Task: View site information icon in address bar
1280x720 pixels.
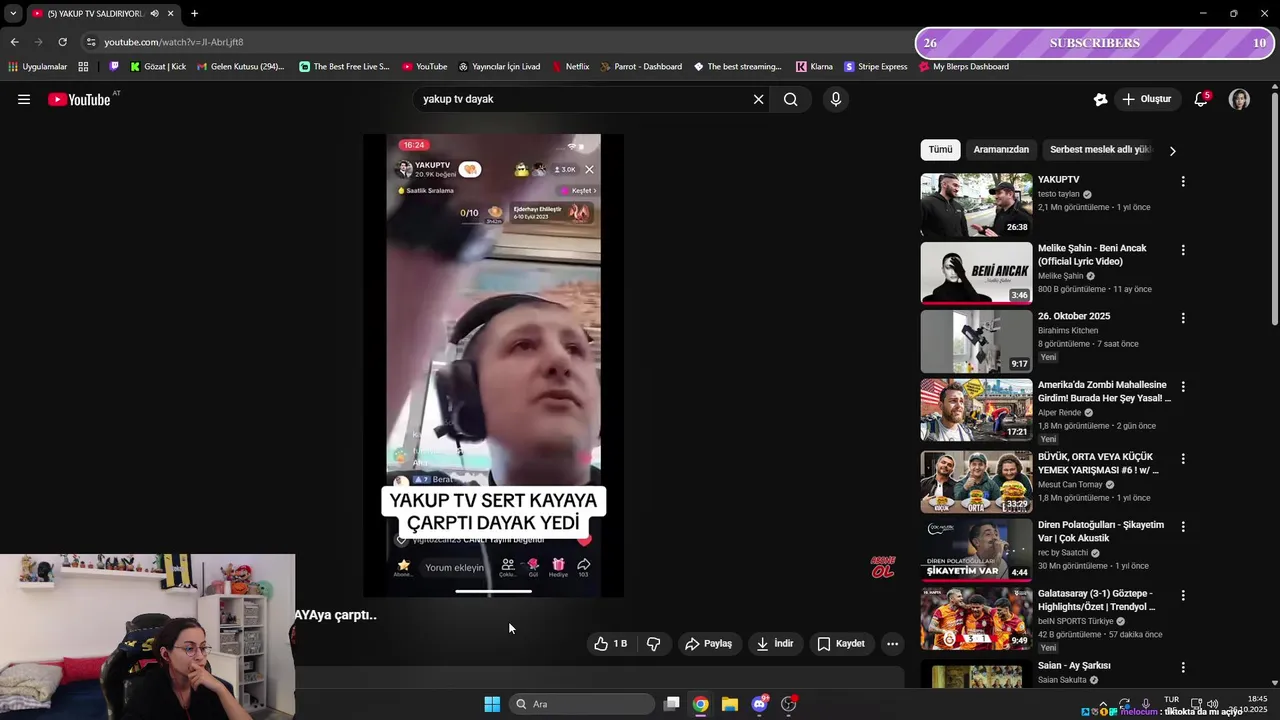Action: [91, 42]
